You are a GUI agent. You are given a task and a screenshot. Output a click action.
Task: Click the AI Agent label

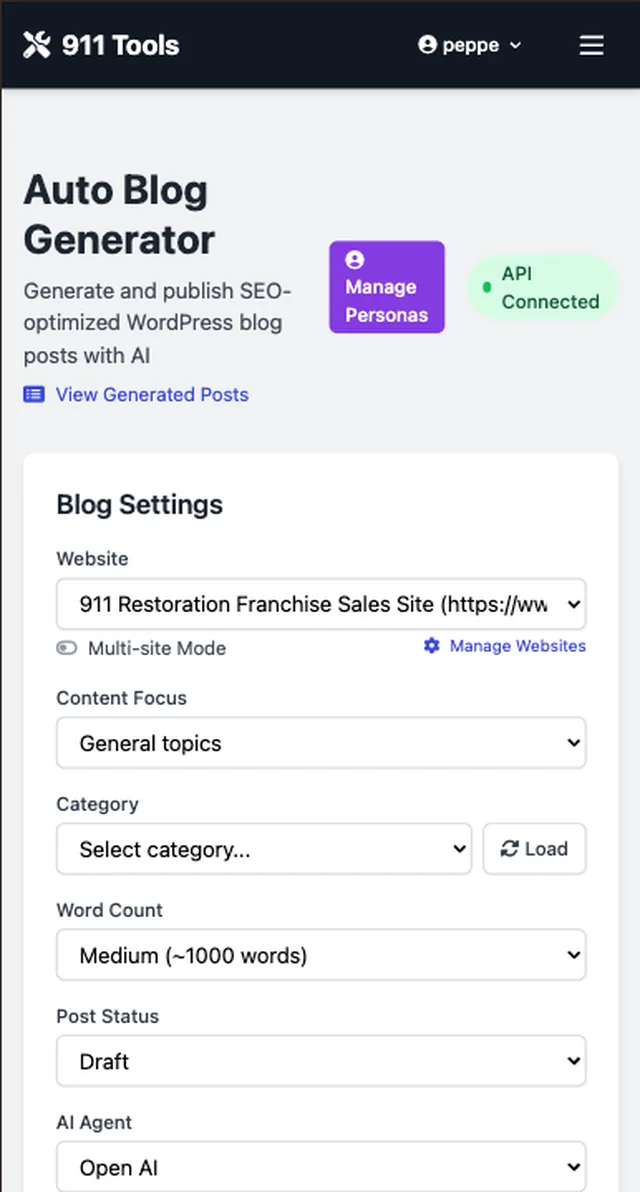click(x=94, y=1122)
